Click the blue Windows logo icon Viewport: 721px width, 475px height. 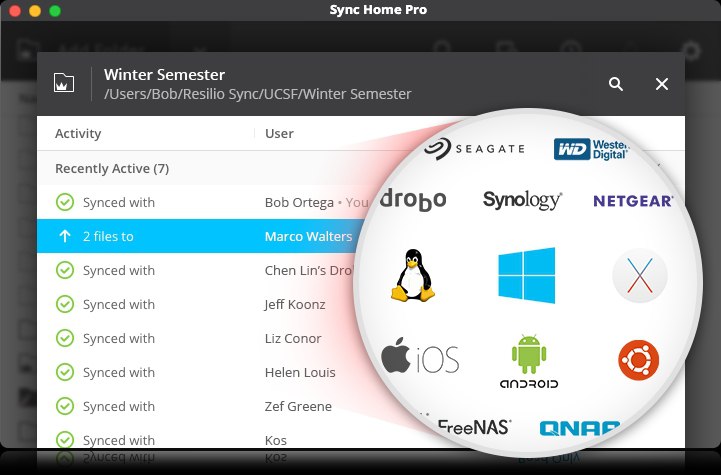pos(526,275)
